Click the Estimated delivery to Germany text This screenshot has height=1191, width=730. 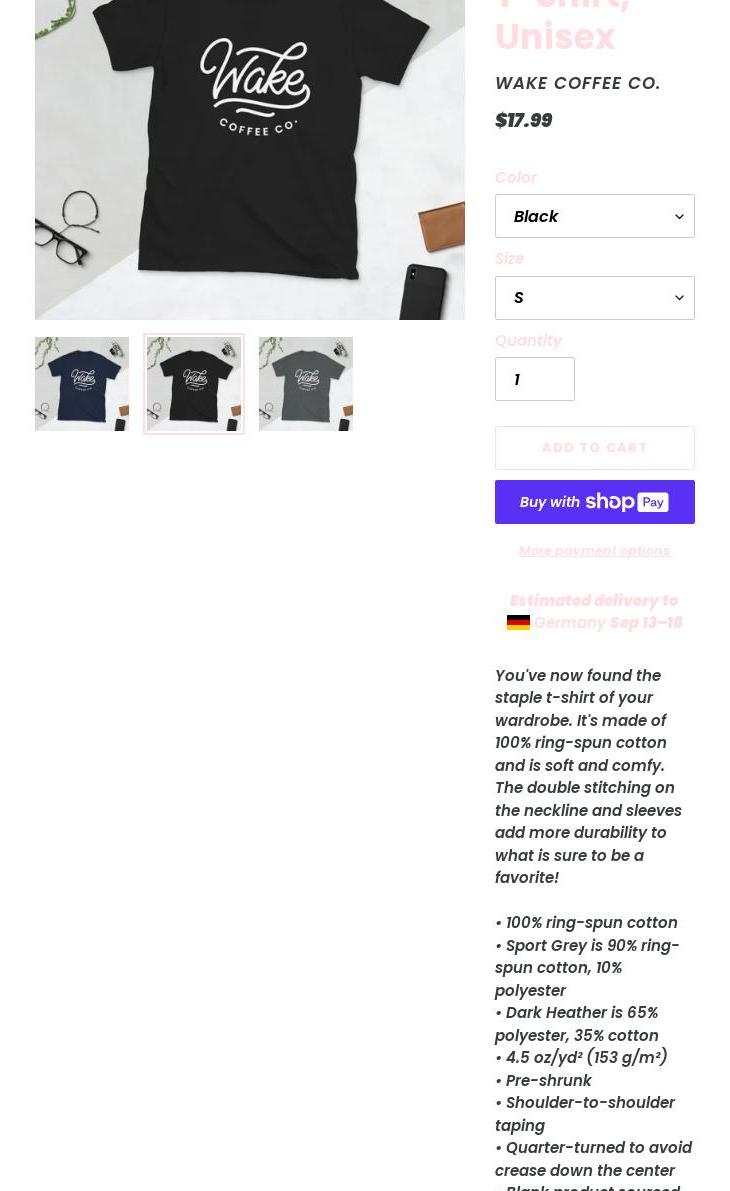point(594,611)
